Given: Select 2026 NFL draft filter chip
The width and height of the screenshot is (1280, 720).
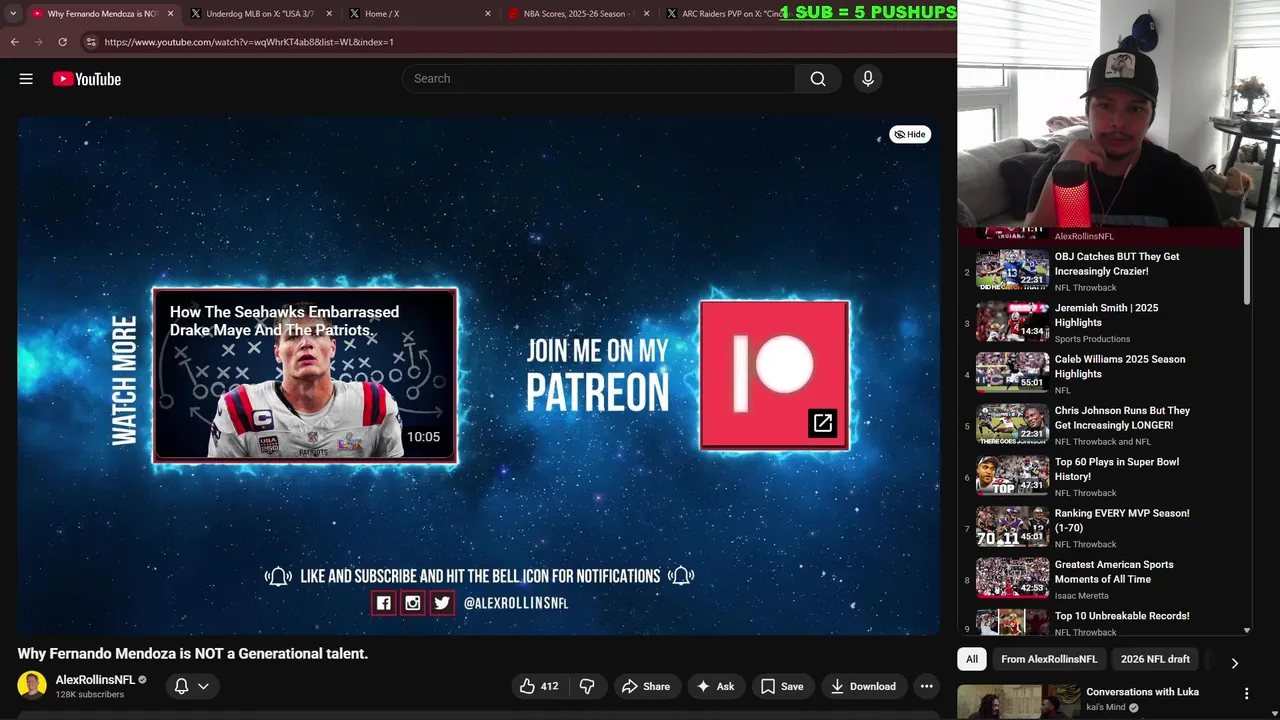Looking at the screenshot, I should coord(1155,659).
